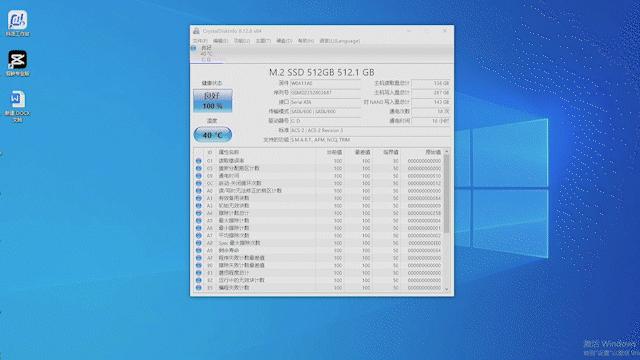
Task: Open the 功能(U) menu
Action: 242,41
